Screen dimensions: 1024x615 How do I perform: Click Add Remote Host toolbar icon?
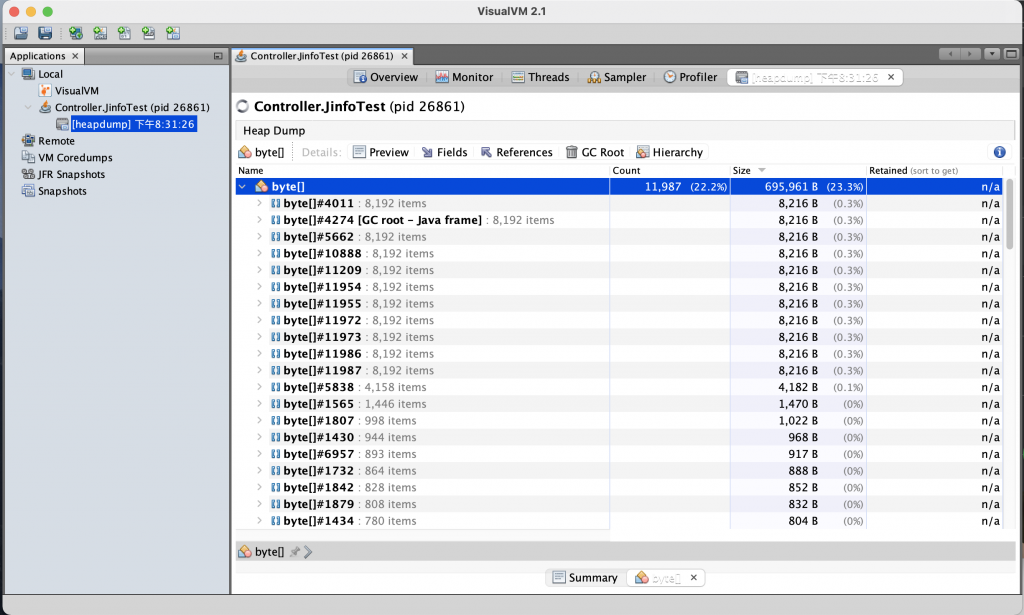76,33
